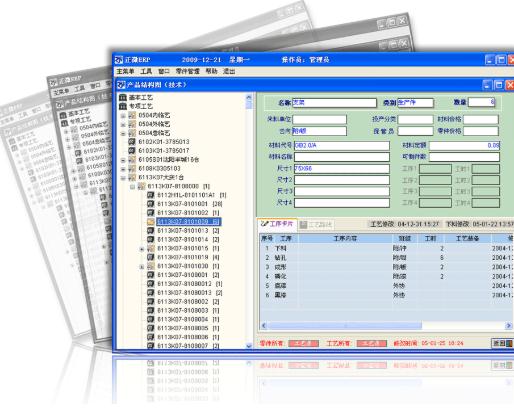Click the 基本工艺 library icon in tree

pyautogui.click(x=123, y=97)
